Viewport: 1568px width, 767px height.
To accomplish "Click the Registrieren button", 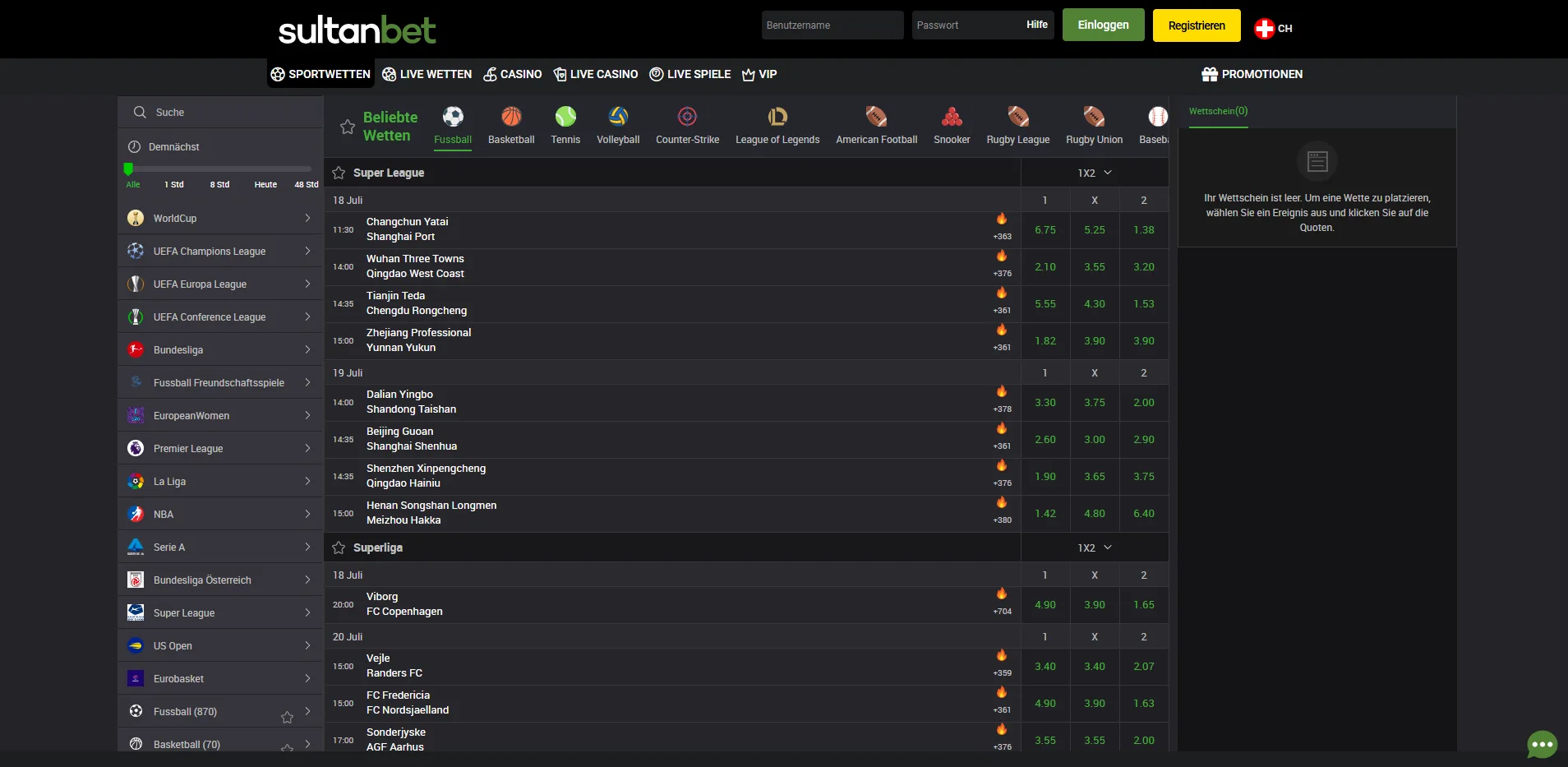I will point(1197,25).
